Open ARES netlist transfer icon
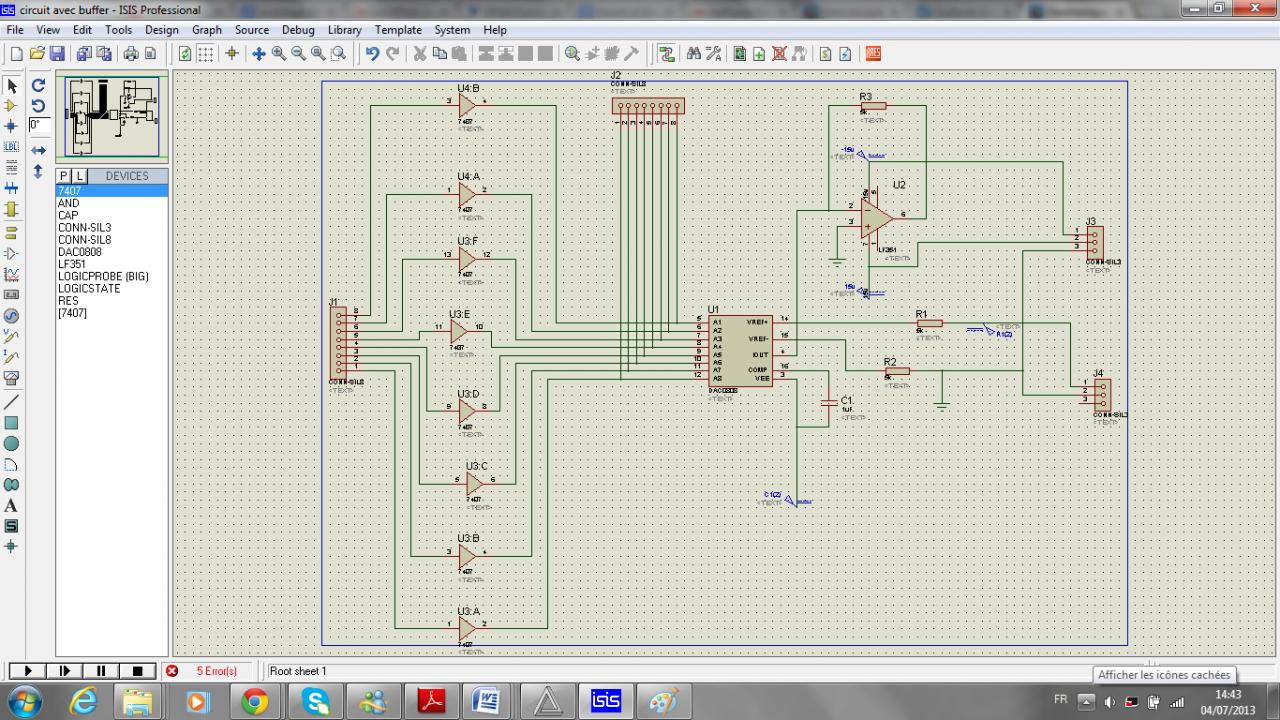Image resolution: width=1280 pixels, height=720 pixels. 873,54
